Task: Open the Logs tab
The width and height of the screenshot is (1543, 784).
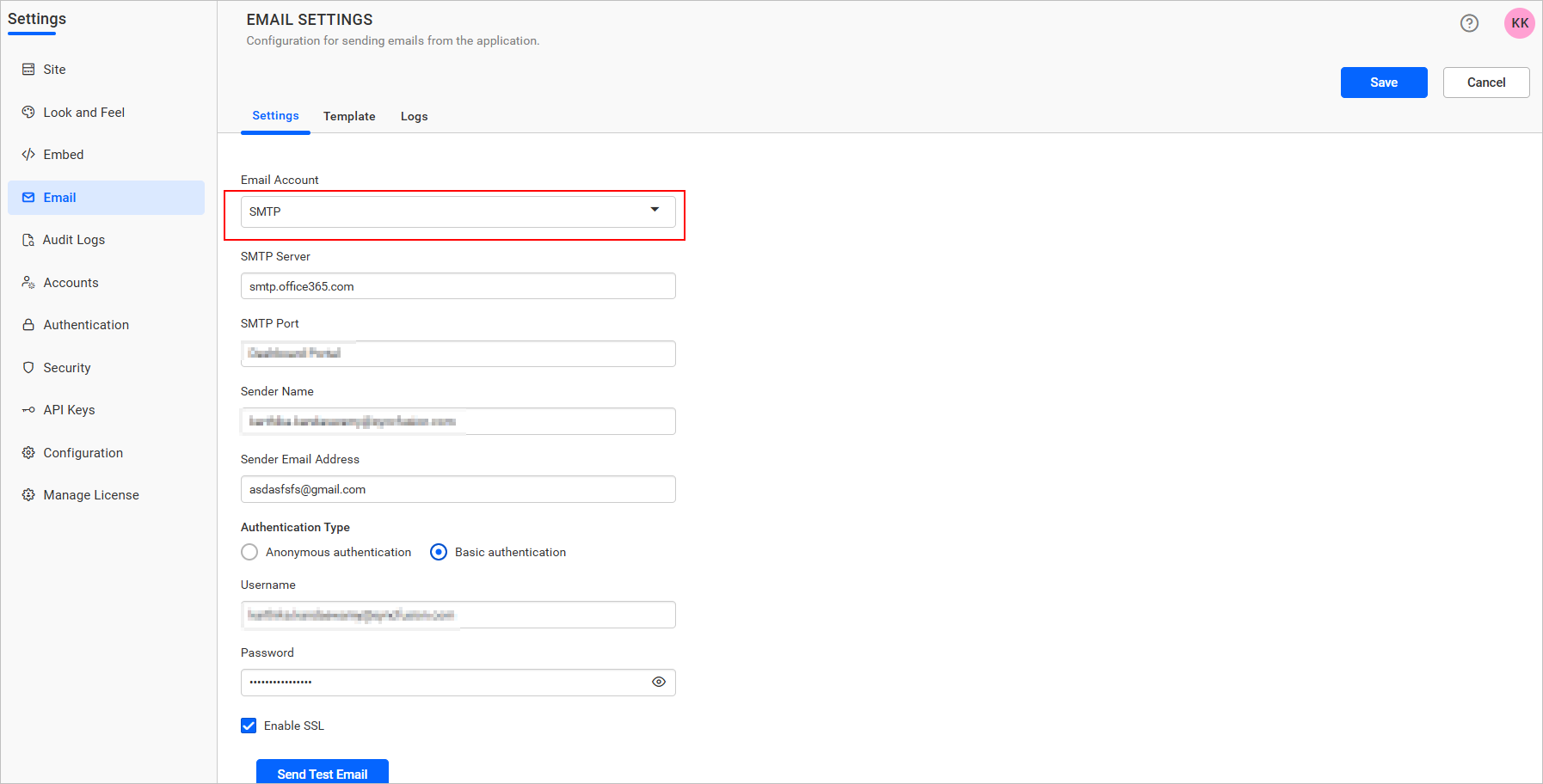Action: 414,116
